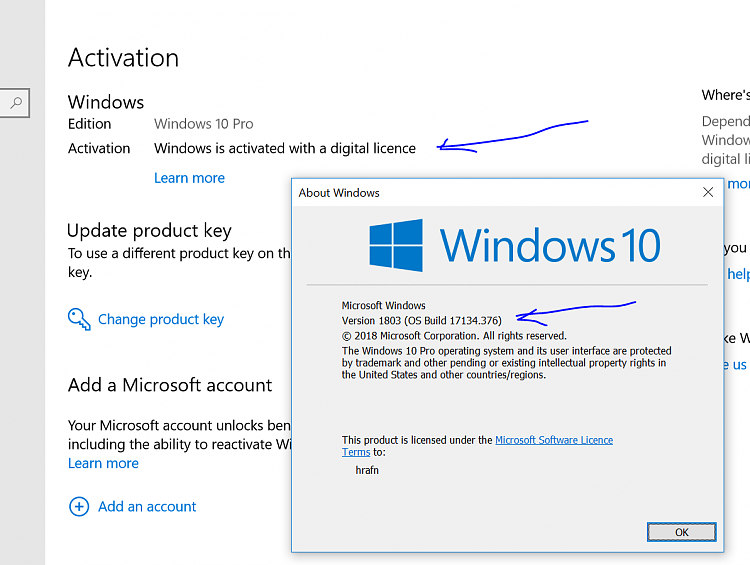Open Learn more link under Activation
The height and width of the screenshot is (565, 750).
[x=189, y=178]
